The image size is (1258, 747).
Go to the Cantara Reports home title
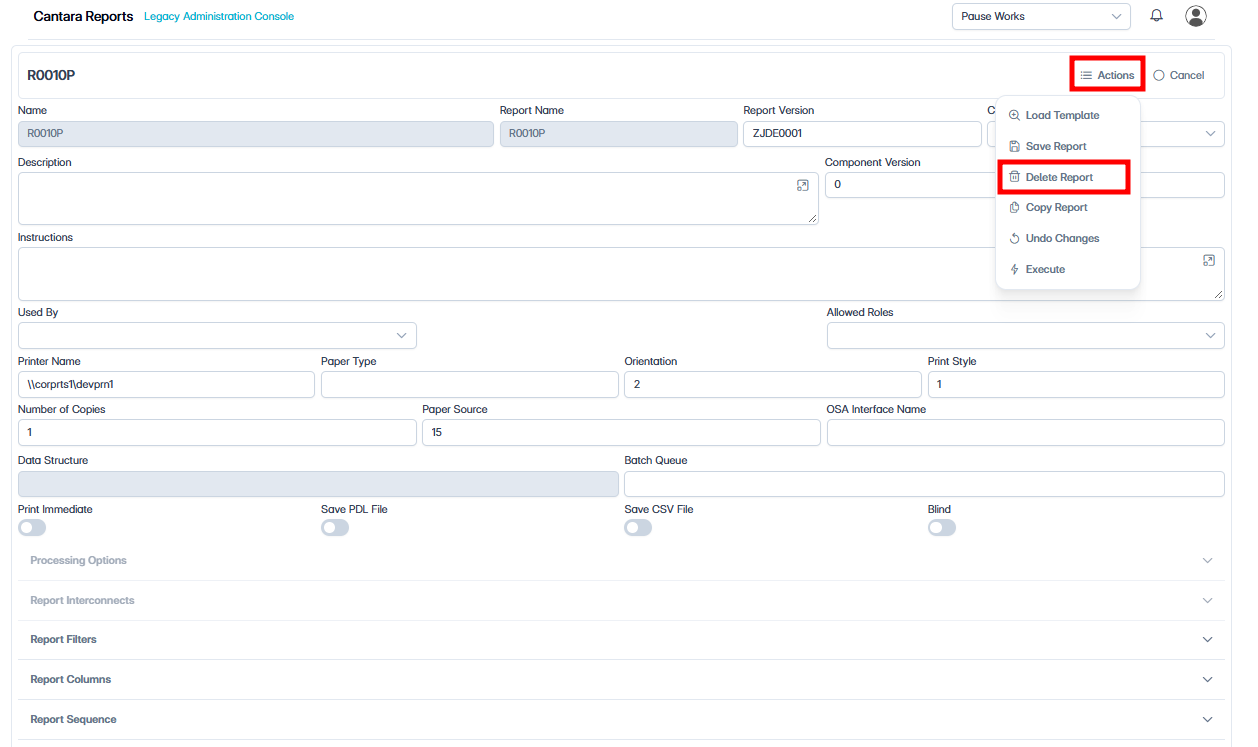[83, 16]
